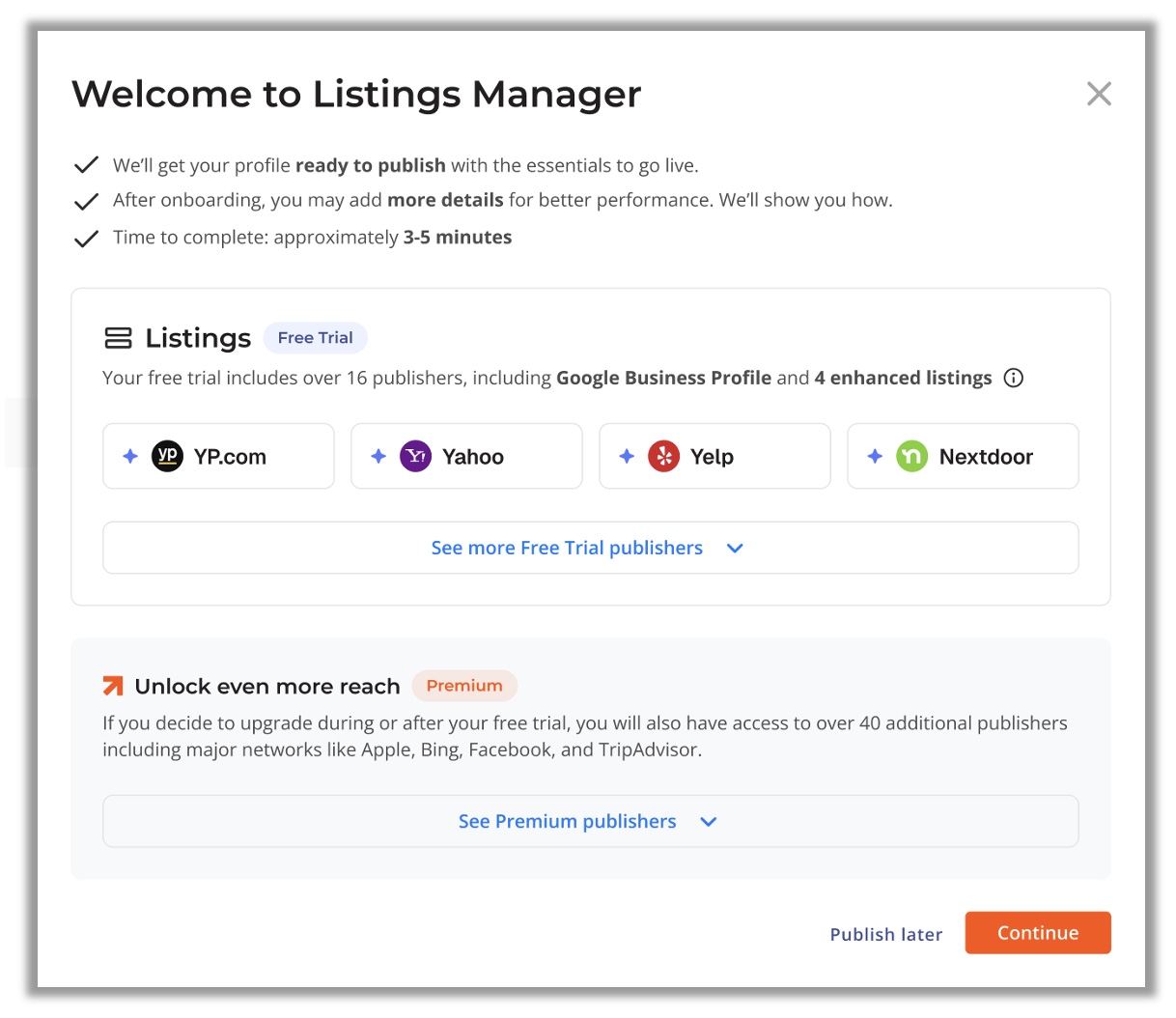The image size is (1176, 1018).
Task: Click the Yelp logo icon
Action: 663,456
